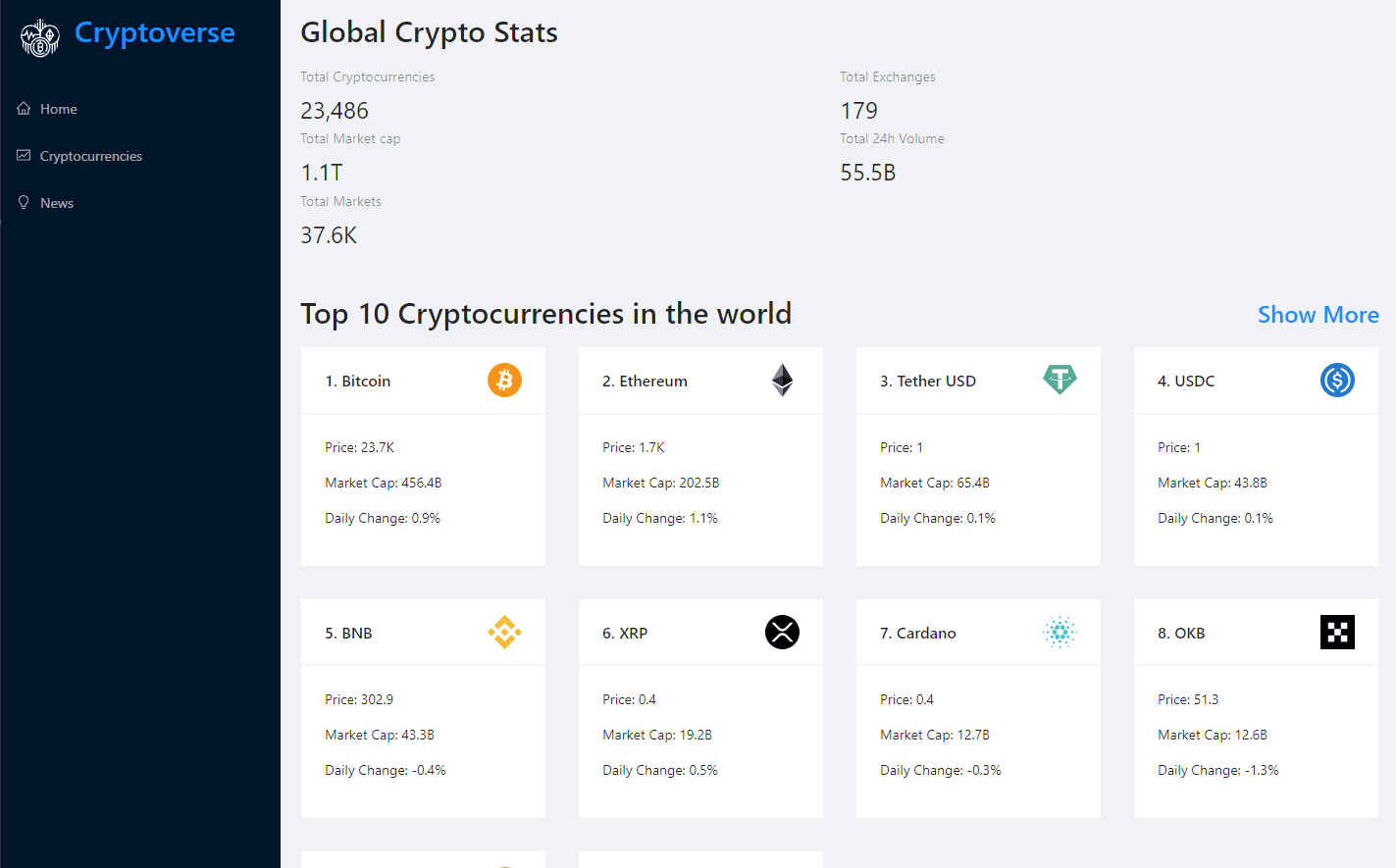The height and width of the screenshot is (868, 1396).
Task: Click Cardano's Market Cap: 12.7B text
Action: pyautogui.click(x=935, y=735)
